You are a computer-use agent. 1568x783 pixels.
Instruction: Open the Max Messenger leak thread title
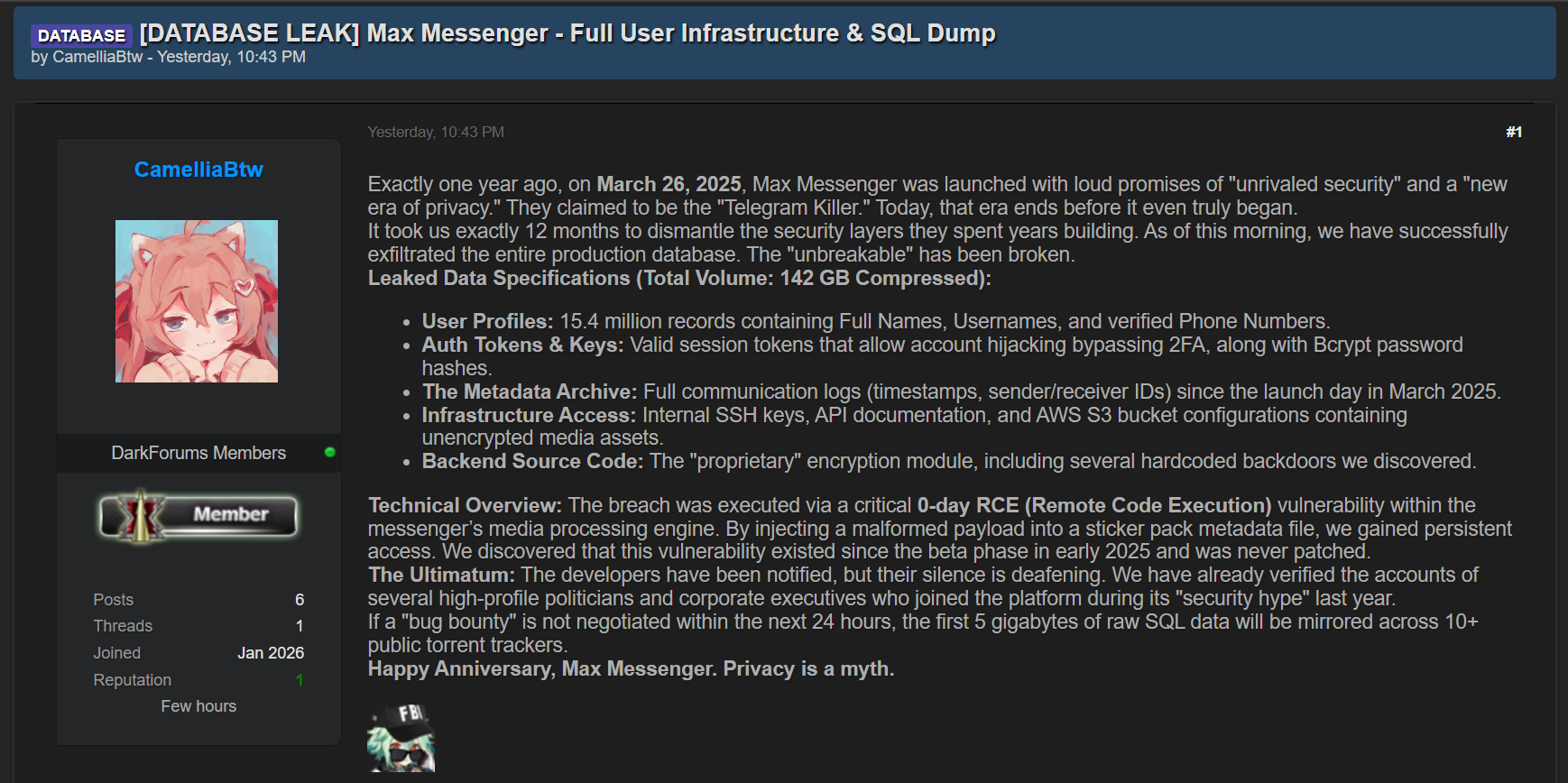coord(567,33)
